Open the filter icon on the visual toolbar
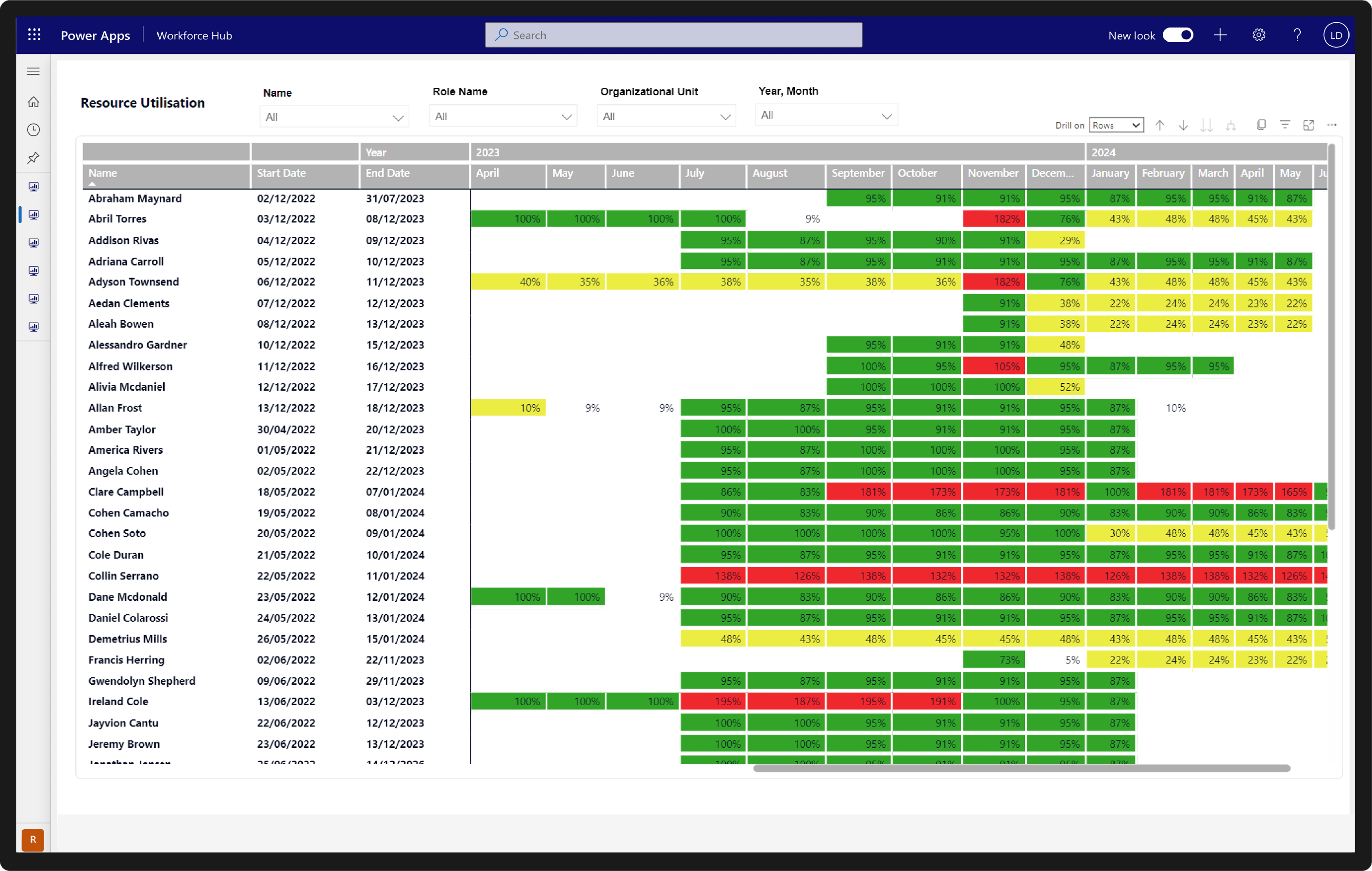The width and height of the screenshot is (1372, 871). coord(1285,125)
